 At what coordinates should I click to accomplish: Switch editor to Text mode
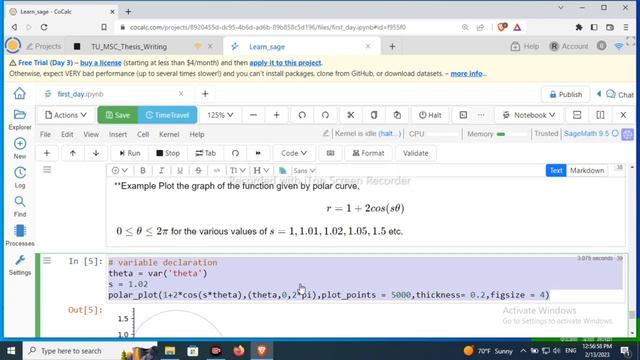(556, 170)
